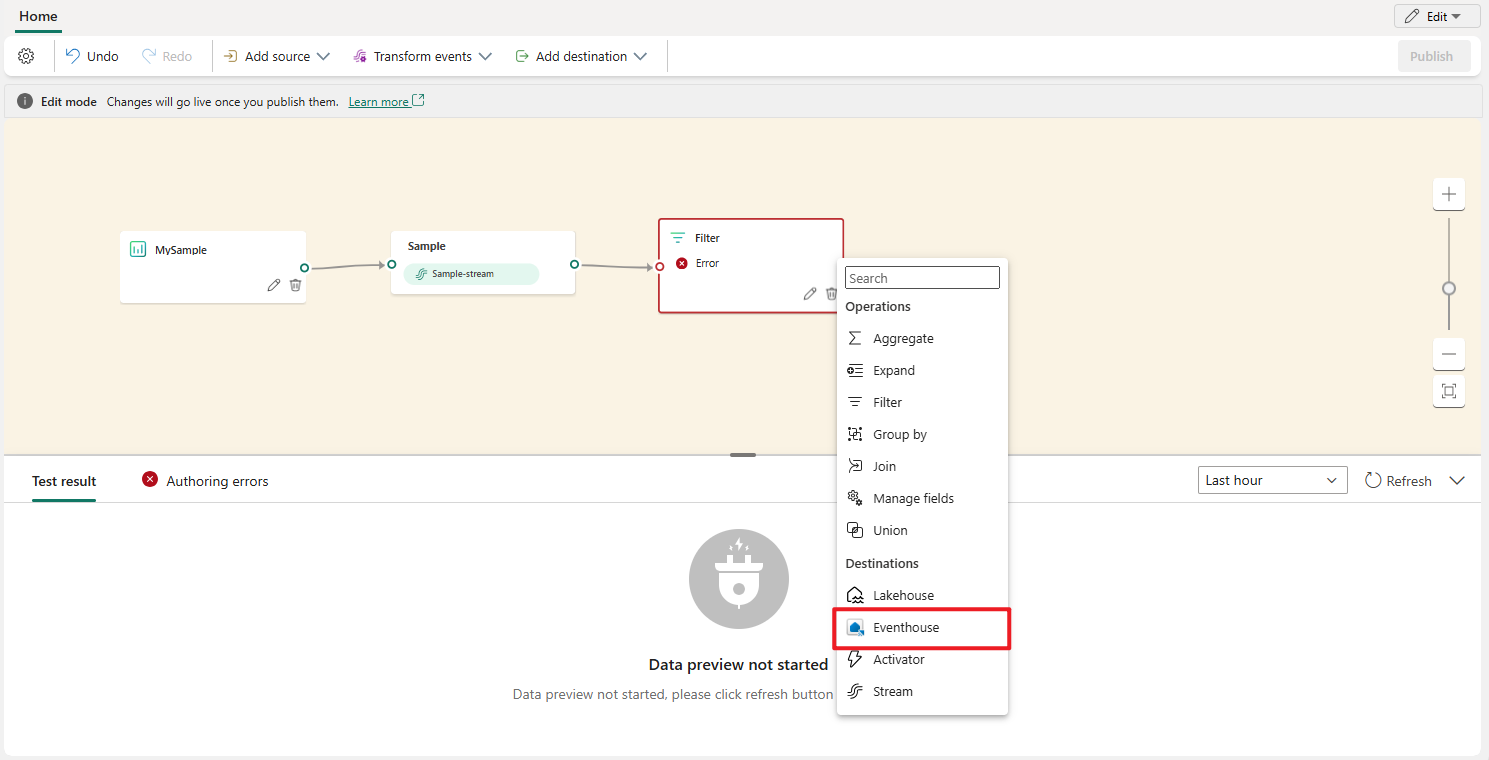Zoom out with the minus icon

pyautogui.click(x=1448, y=353)
